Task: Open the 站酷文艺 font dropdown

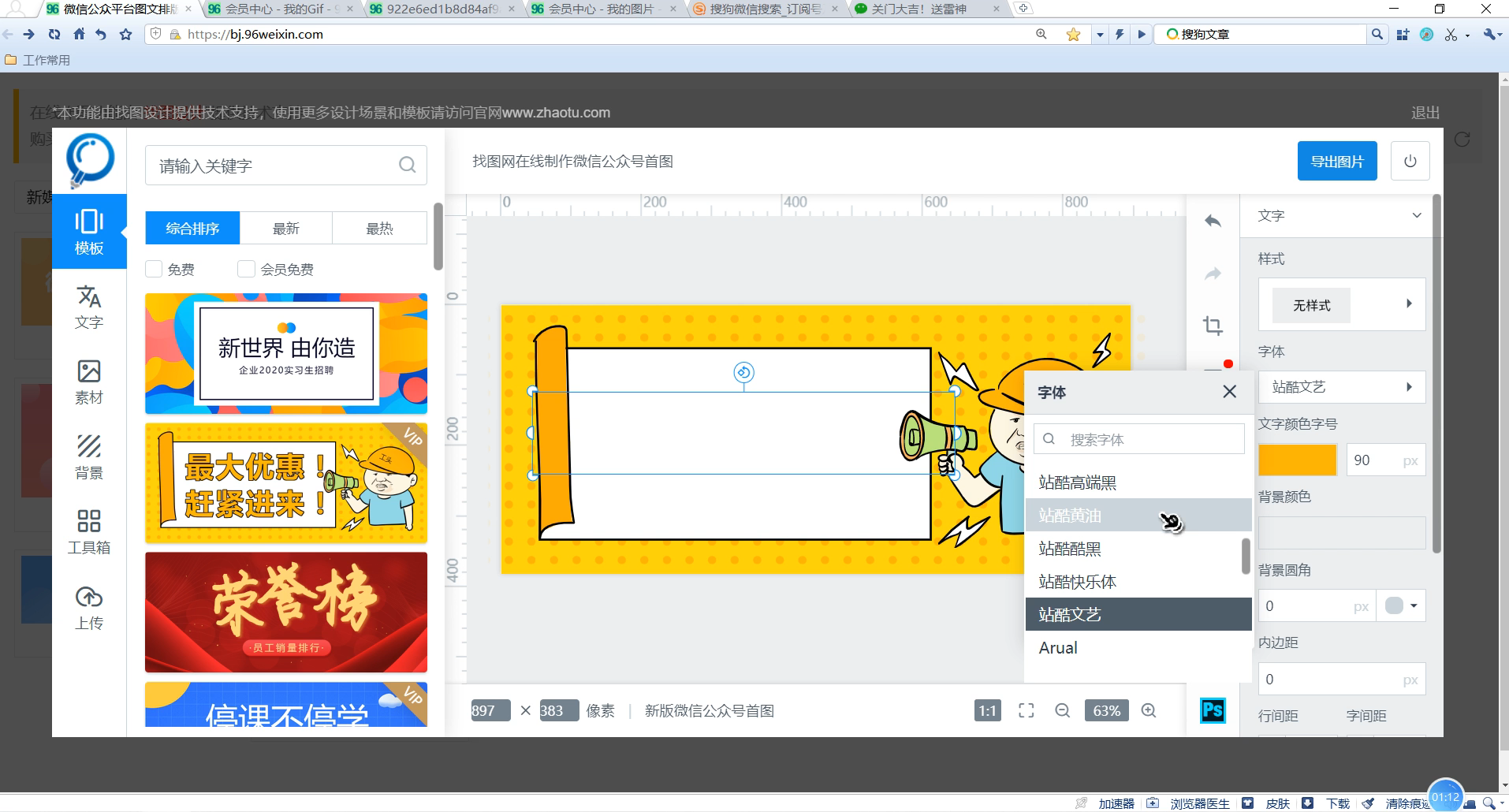Action: tap(1410, 386)
